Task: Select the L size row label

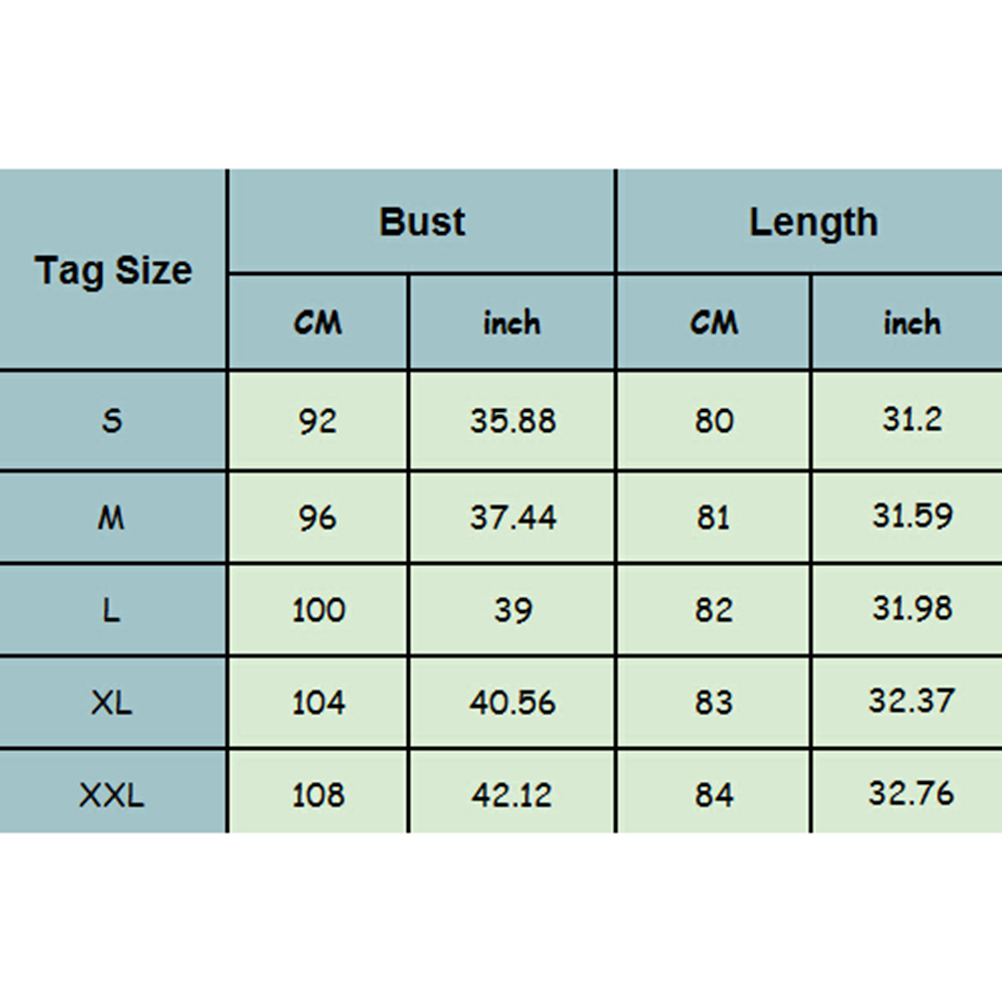Action: (x=112, y=609)
